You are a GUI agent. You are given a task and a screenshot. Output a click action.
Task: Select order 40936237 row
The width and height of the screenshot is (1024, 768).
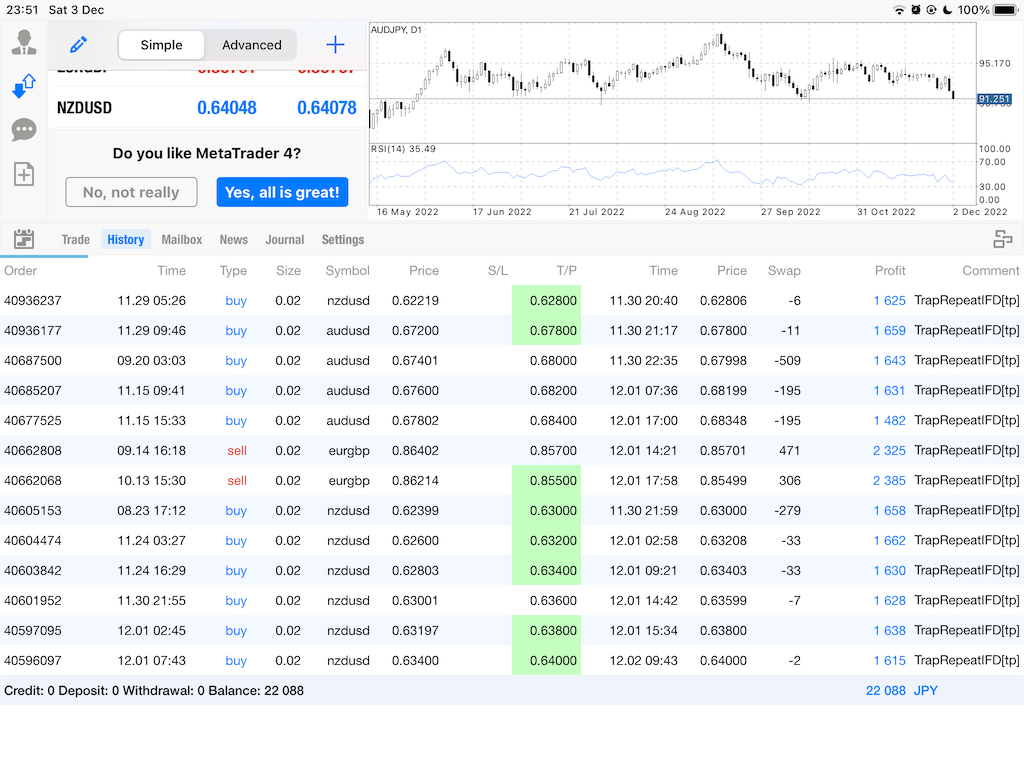pyautogui.click(x=512, y=300)
